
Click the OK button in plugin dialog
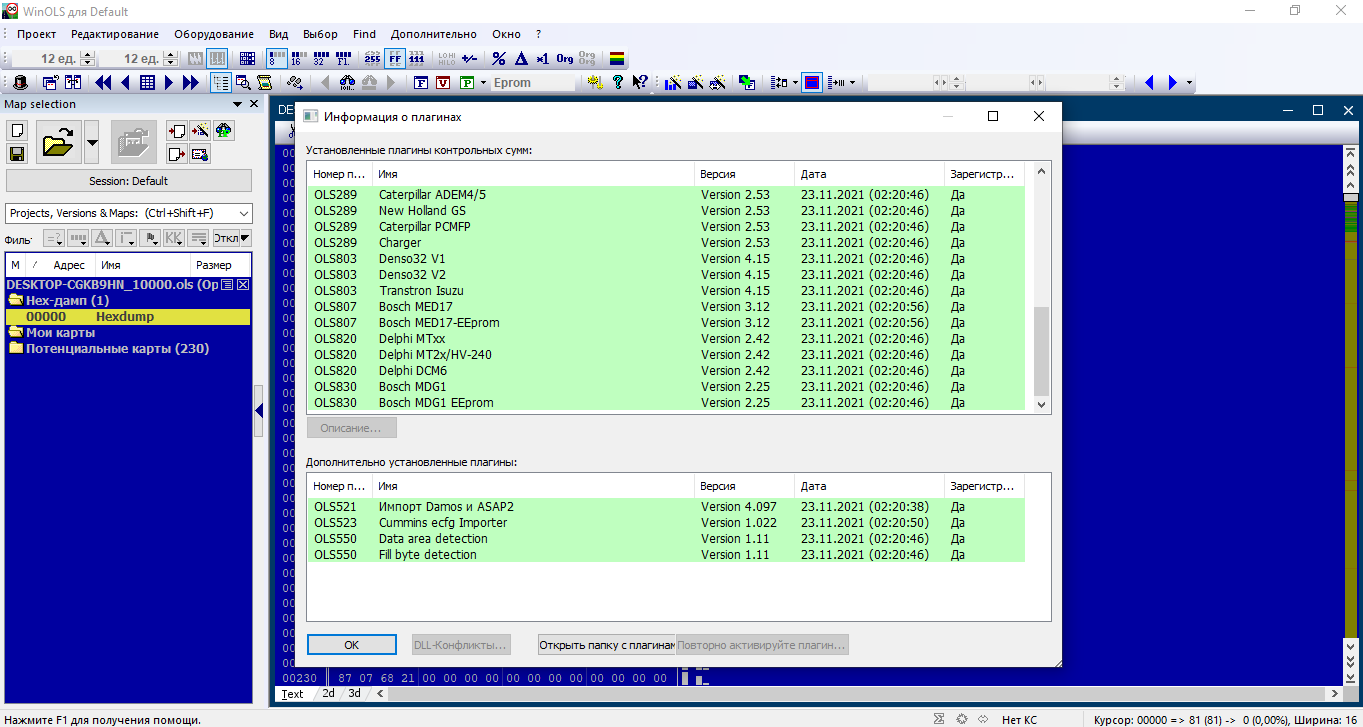point(351,645)
